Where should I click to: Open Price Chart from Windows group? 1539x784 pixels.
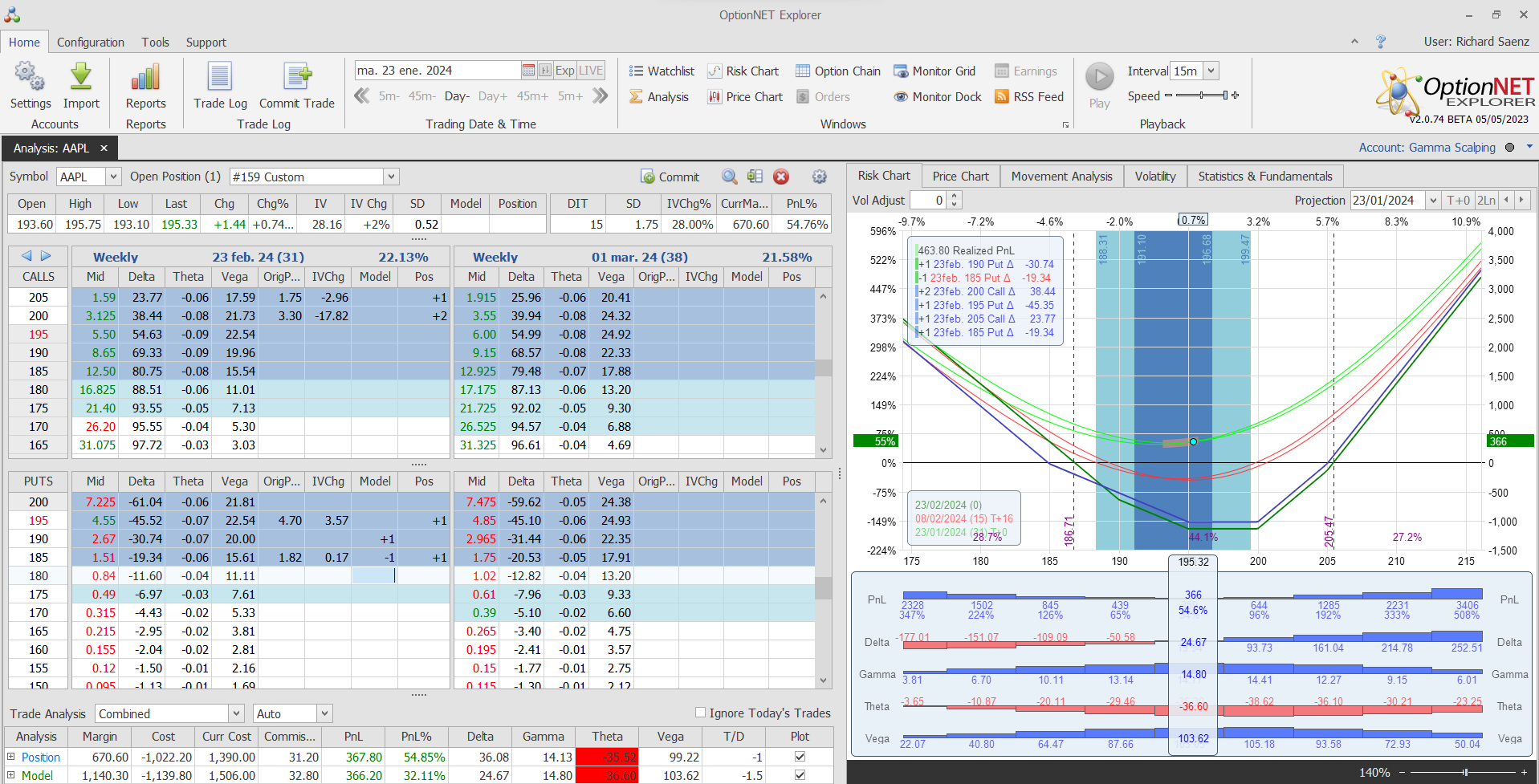745,97
